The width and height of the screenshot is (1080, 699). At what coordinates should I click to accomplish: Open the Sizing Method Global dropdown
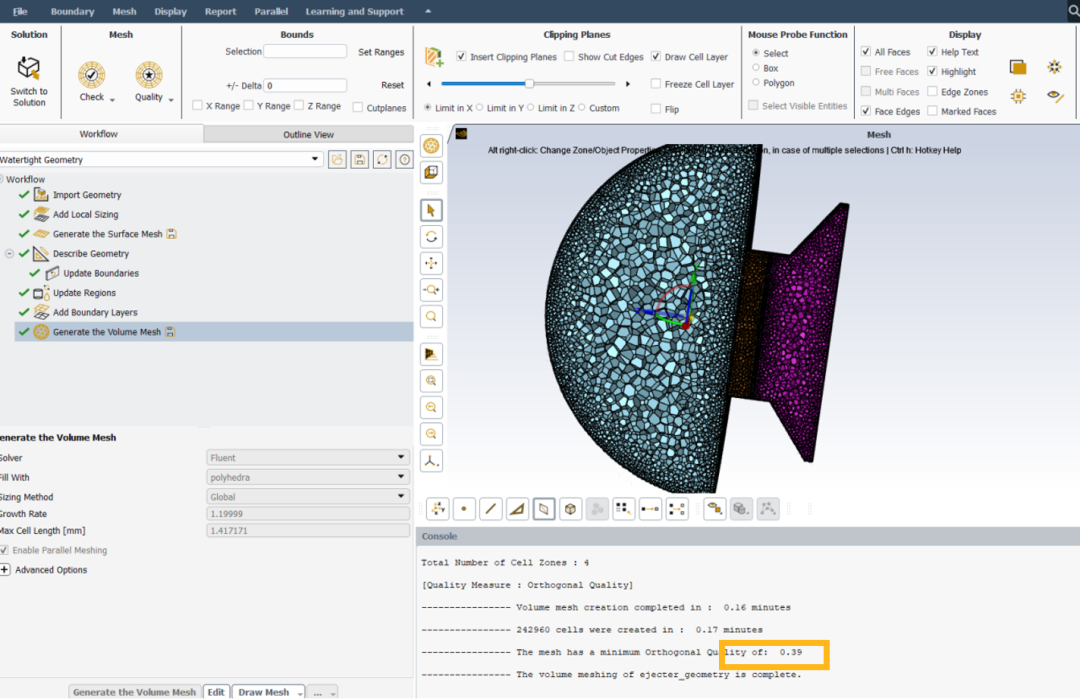(x=308, y=496)
